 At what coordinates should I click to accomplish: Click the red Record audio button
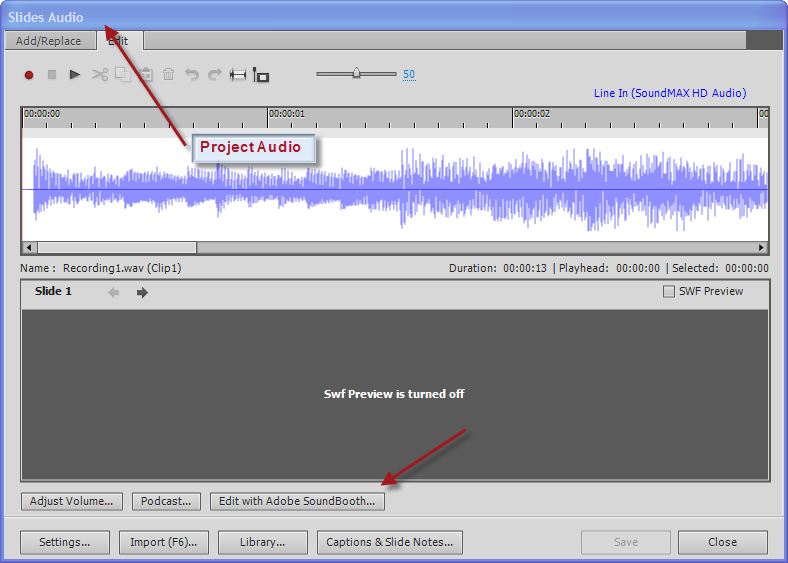[29, 75]
